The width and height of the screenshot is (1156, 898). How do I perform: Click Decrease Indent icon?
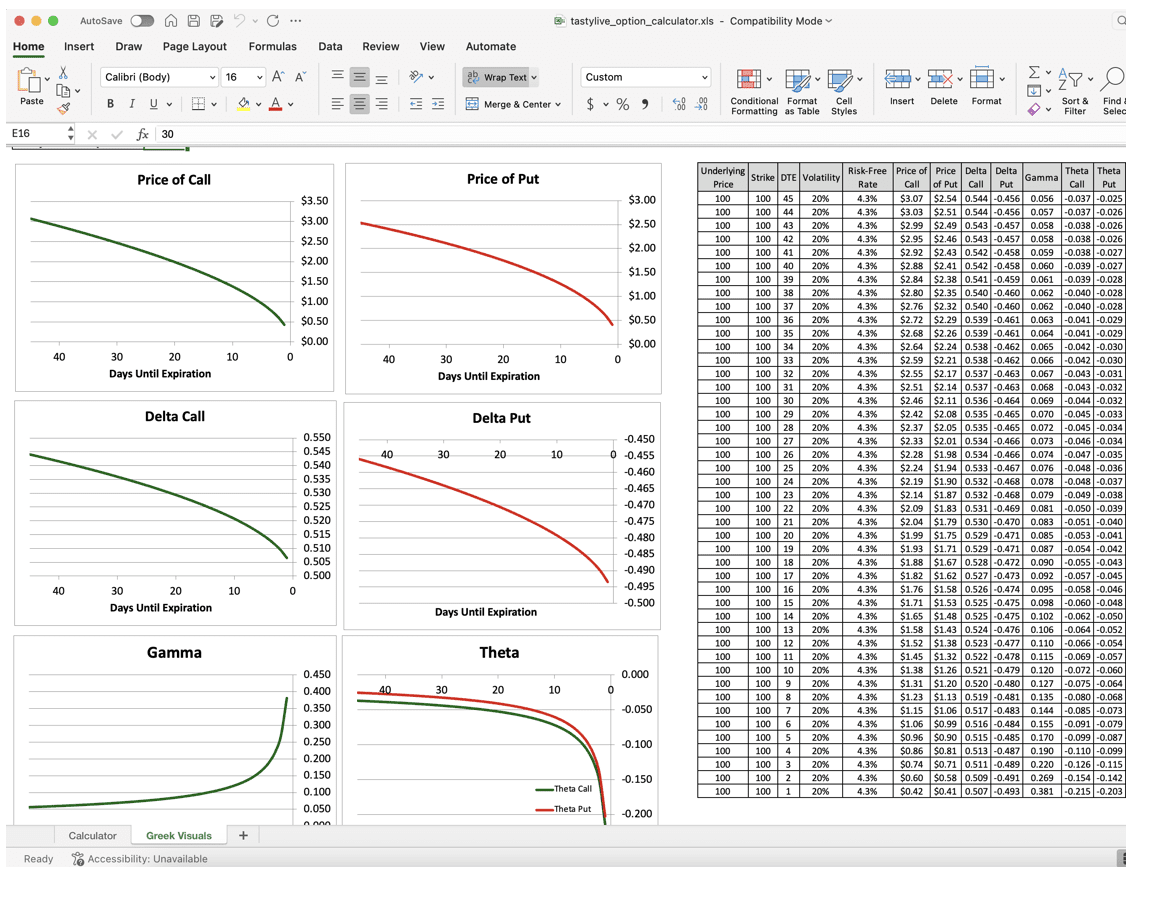(x=416, y=104)
